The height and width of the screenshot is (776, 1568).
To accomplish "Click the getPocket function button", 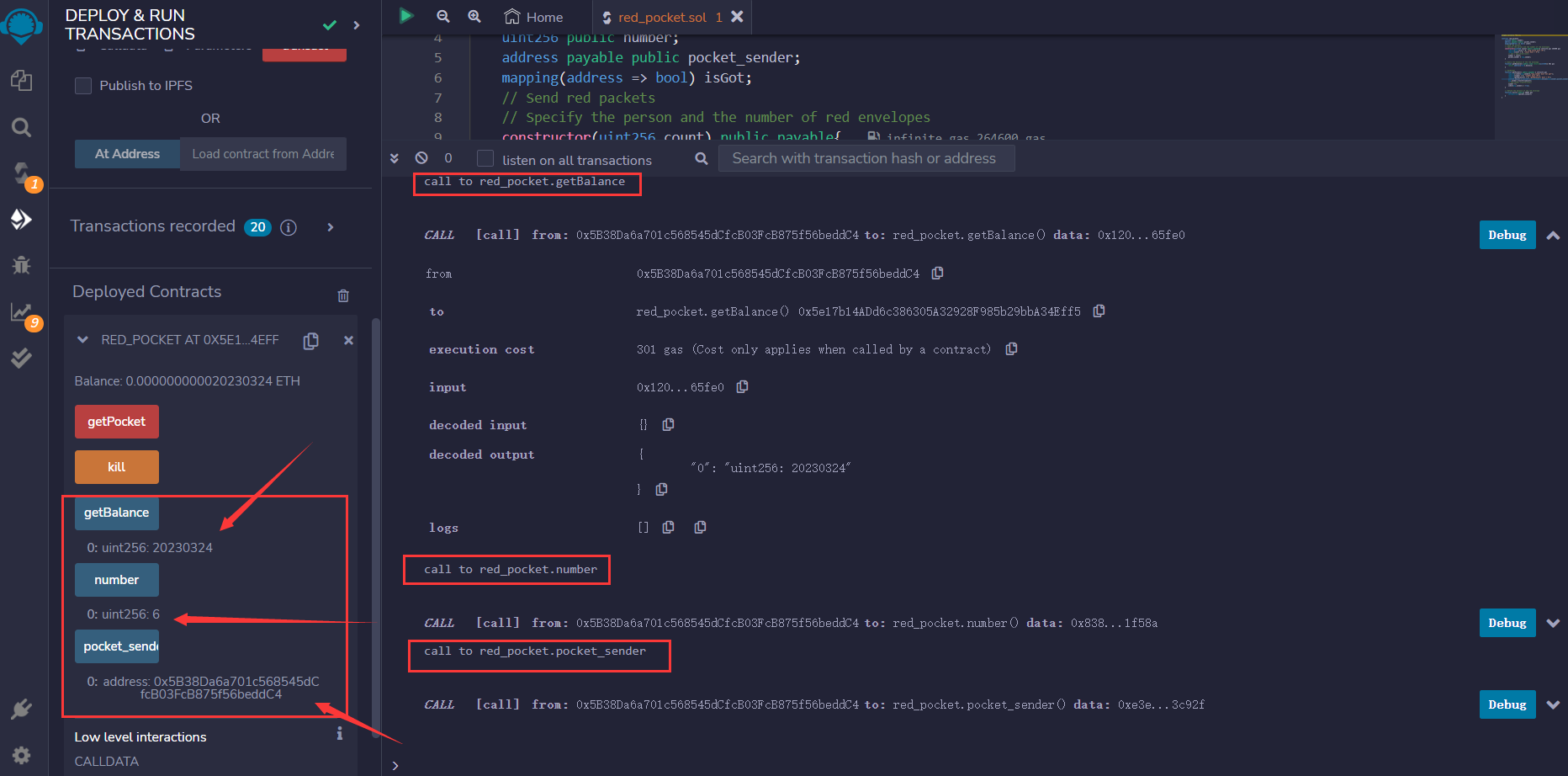I will (116, 421).
